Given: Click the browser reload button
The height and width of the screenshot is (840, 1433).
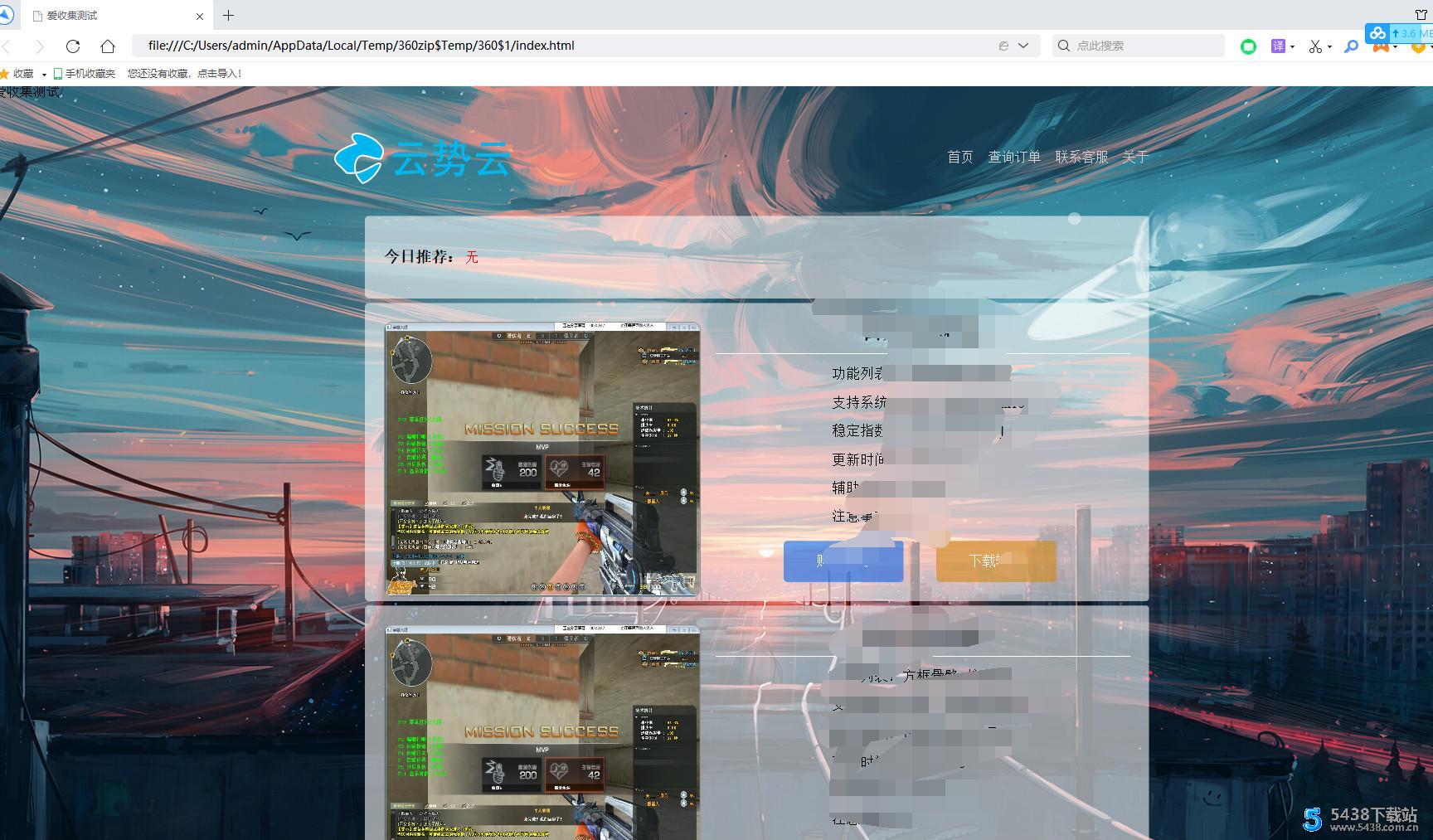Looking at the screenshot, I should (73, 46).
